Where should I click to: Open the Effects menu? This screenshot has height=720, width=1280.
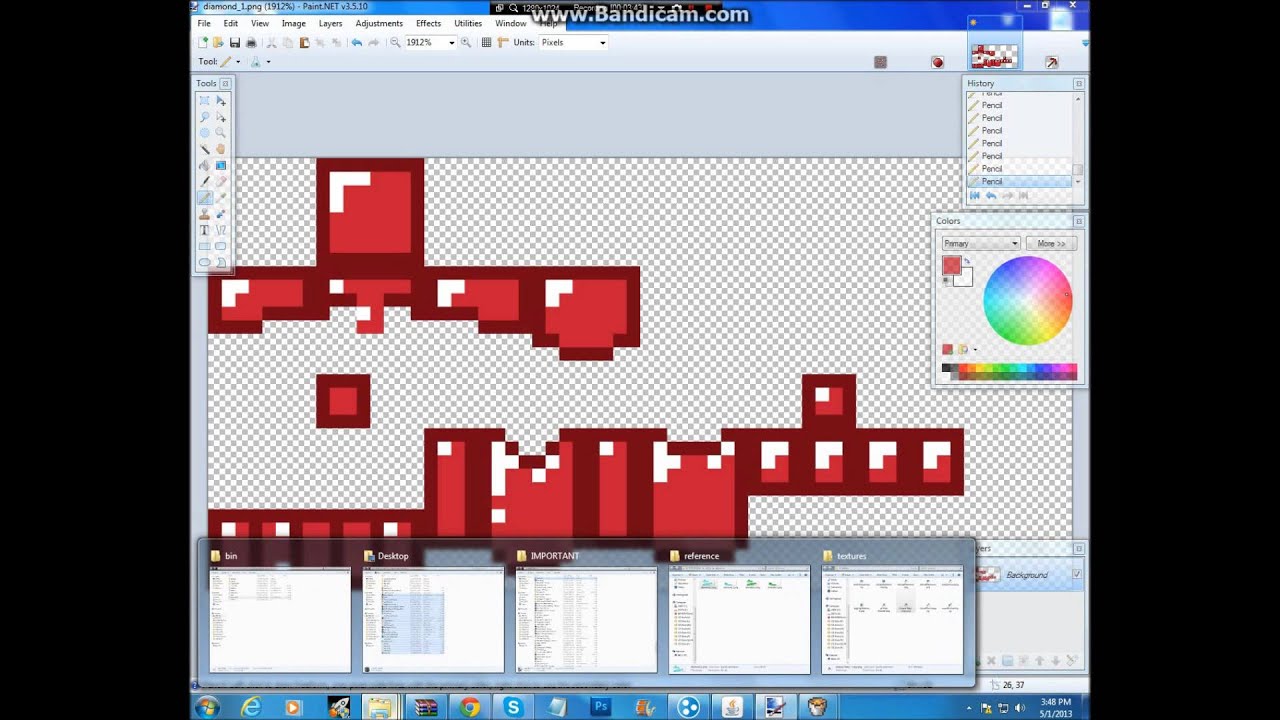pos(428,23)
